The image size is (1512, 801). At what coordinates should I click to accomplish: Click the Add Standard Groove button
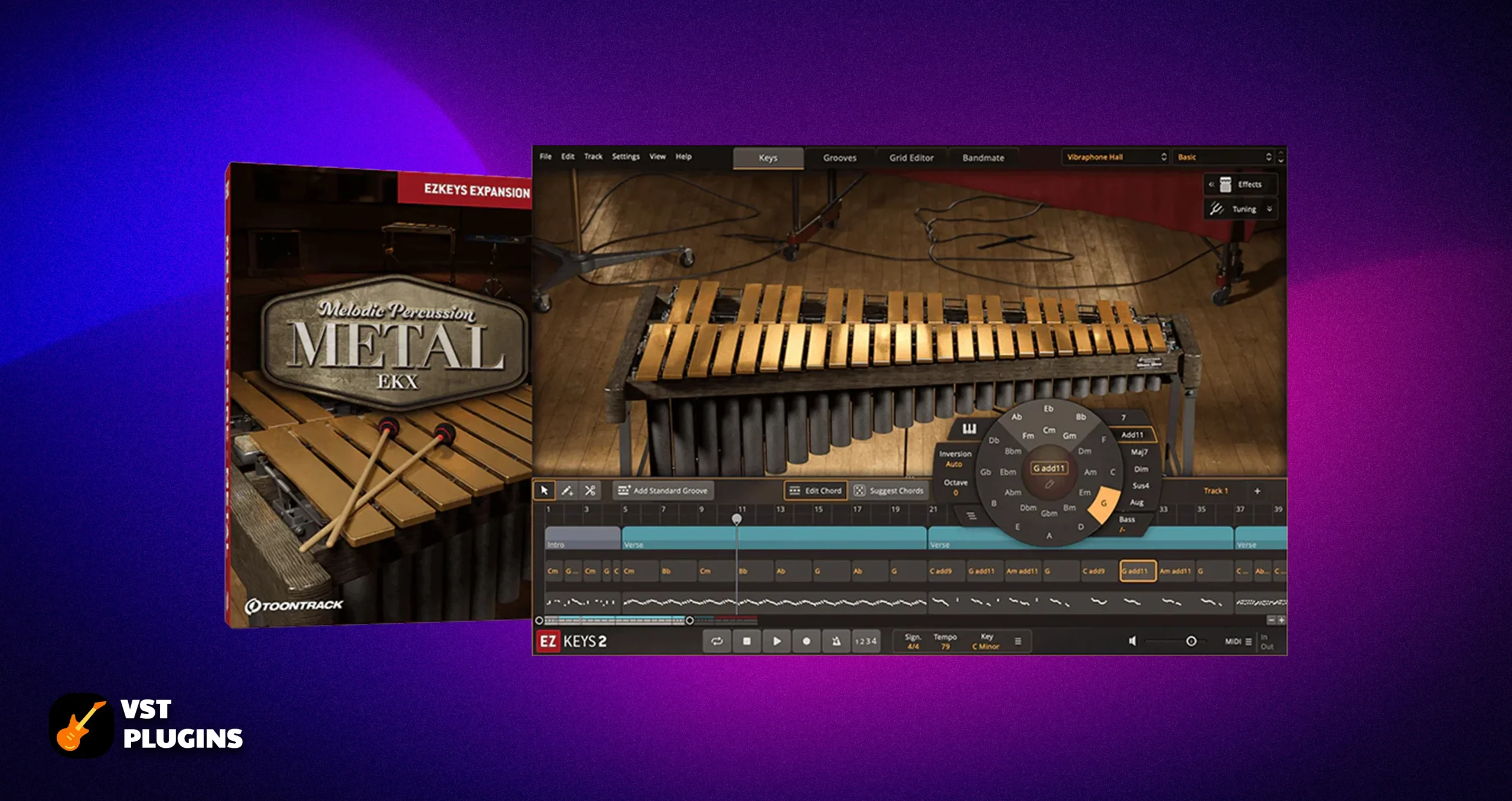click(x=663, y=491)
